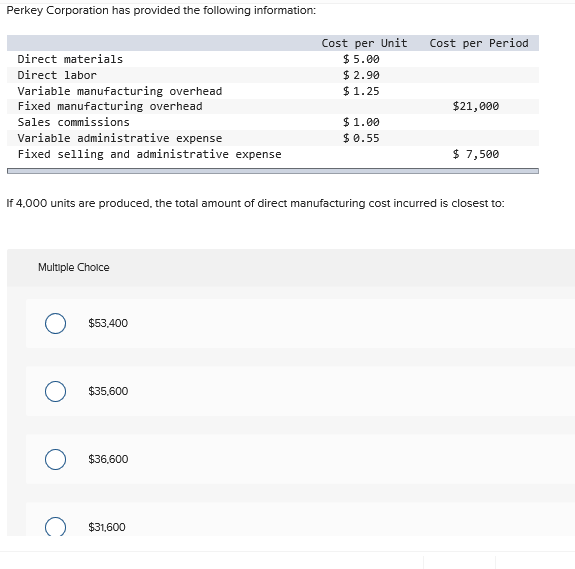Image resolution: width=575 pixels, height=569 pixels.
Task: Click the $31,600 answer text
Action: click(x=107, y=527)
